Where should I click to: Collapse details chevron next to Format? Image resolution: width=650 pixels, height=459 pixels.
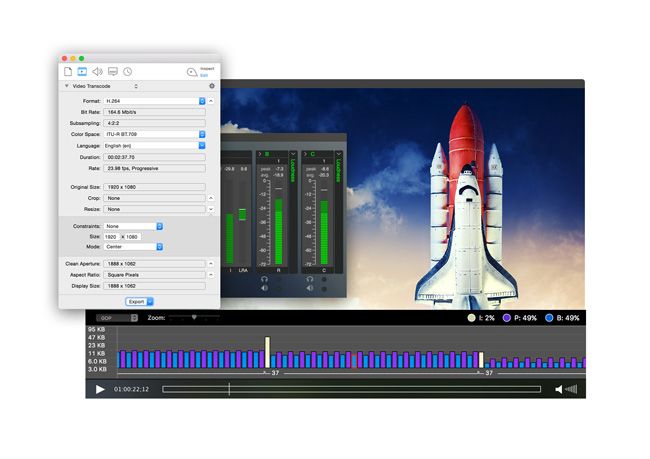(x=211, y=101)
